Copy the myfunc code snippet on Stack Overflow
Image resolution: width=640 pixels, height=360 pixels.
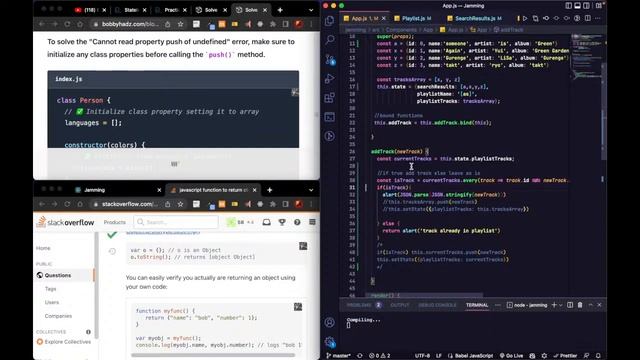click(298, 307)
